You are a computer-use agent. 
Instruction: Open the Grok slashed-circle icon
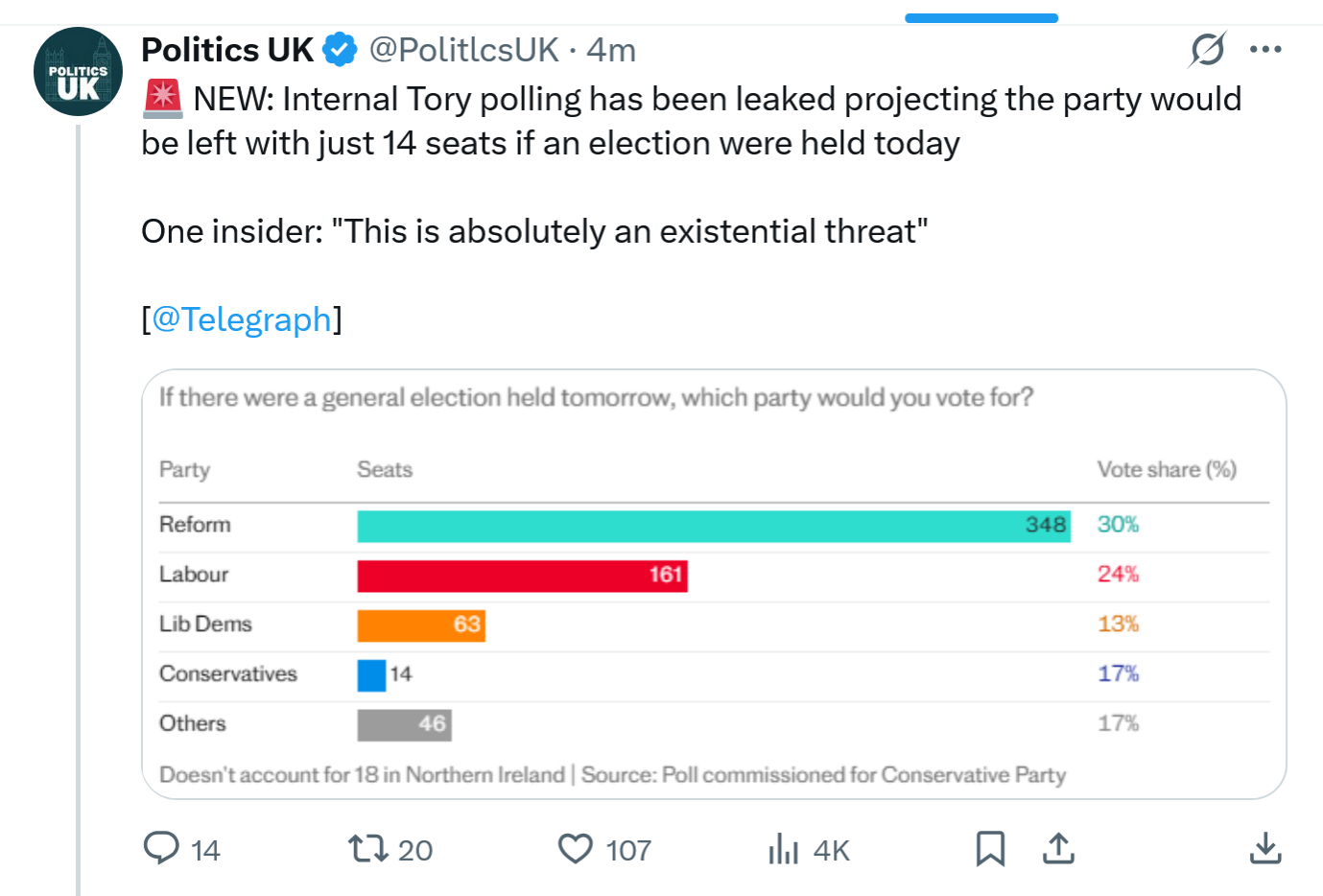tap(1207, 49)
